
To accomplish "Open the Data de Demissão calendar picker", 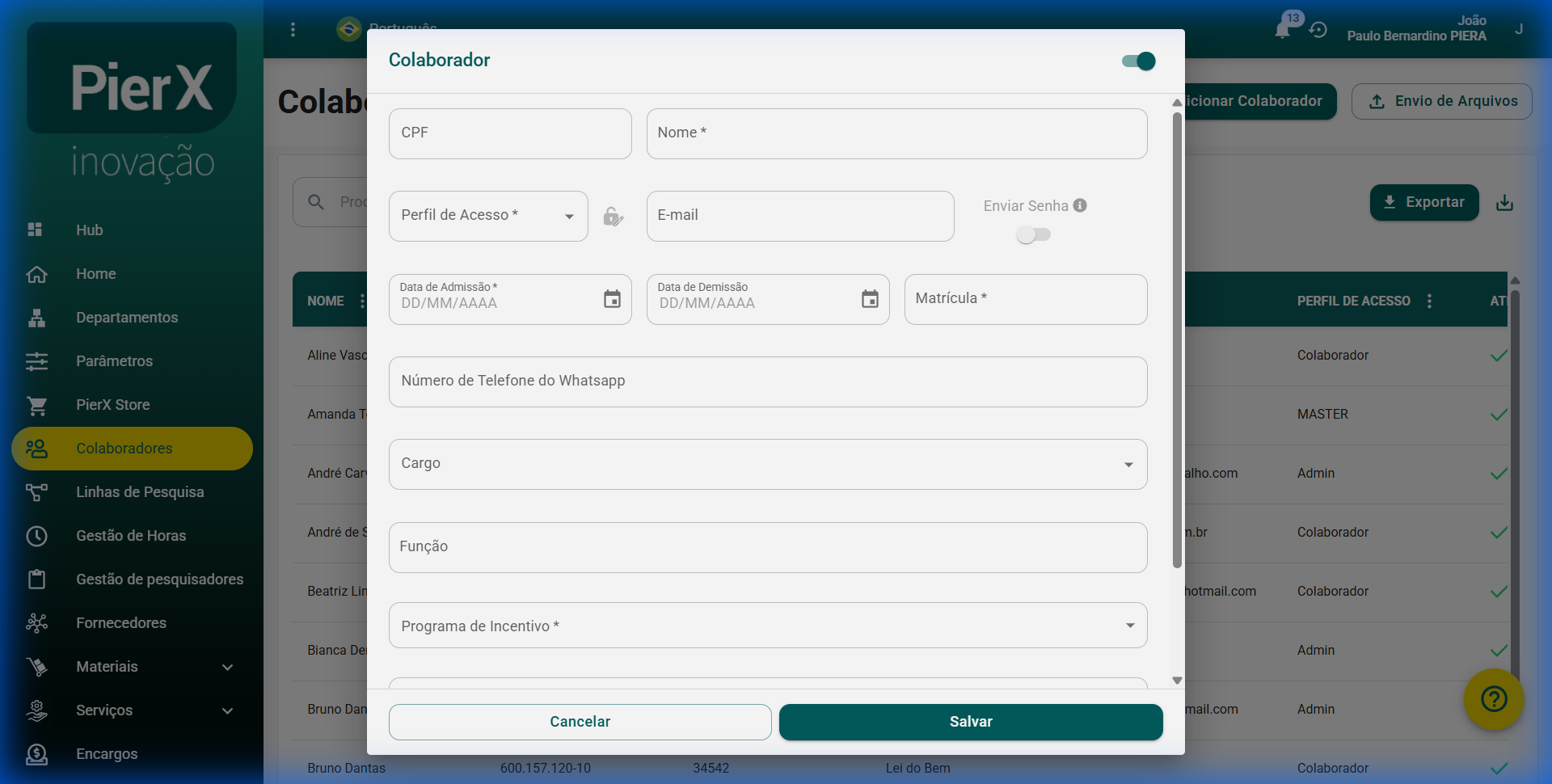I will click(x=870, y=299).
